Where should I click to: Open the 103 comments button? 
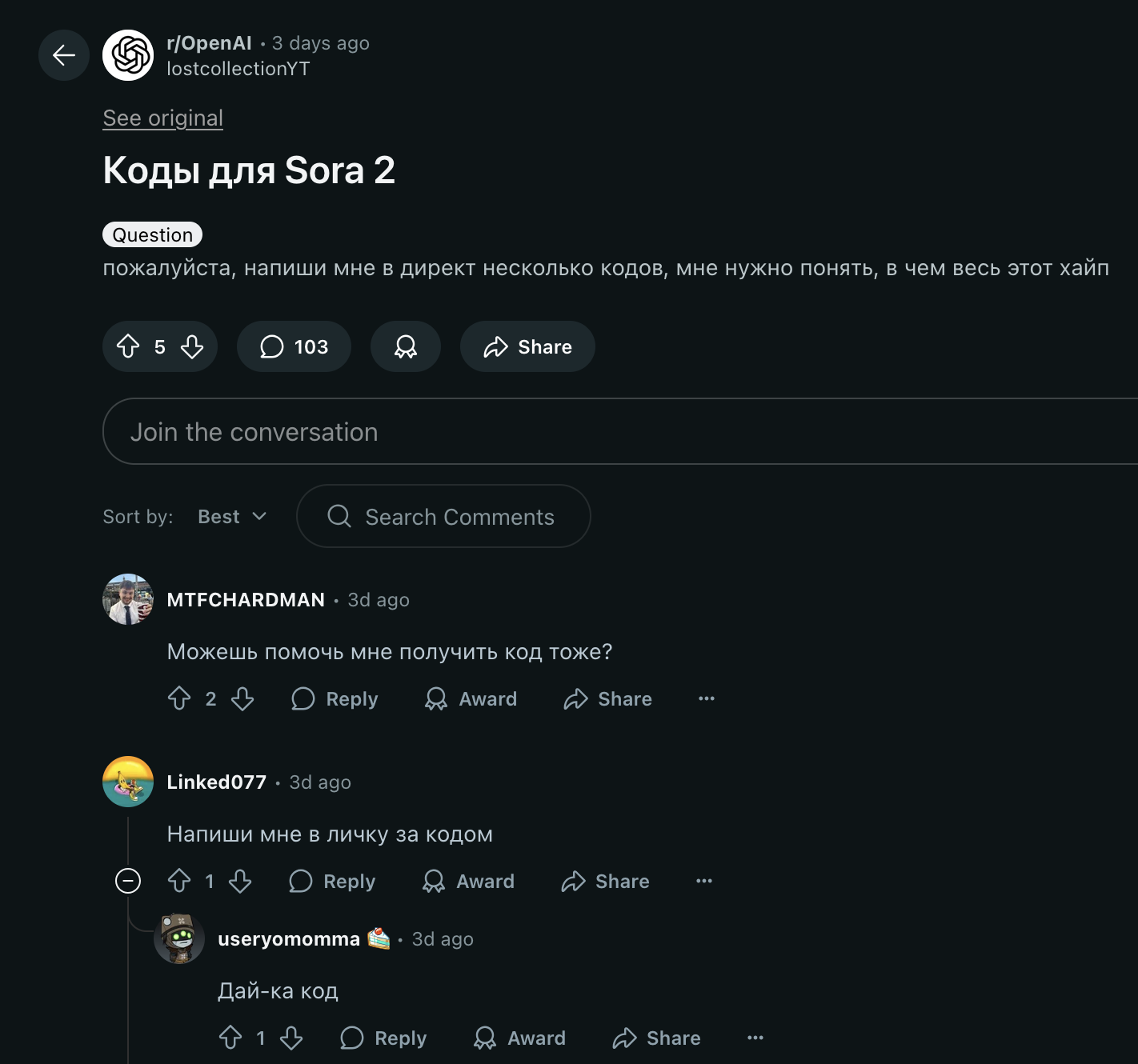point(294,346)
